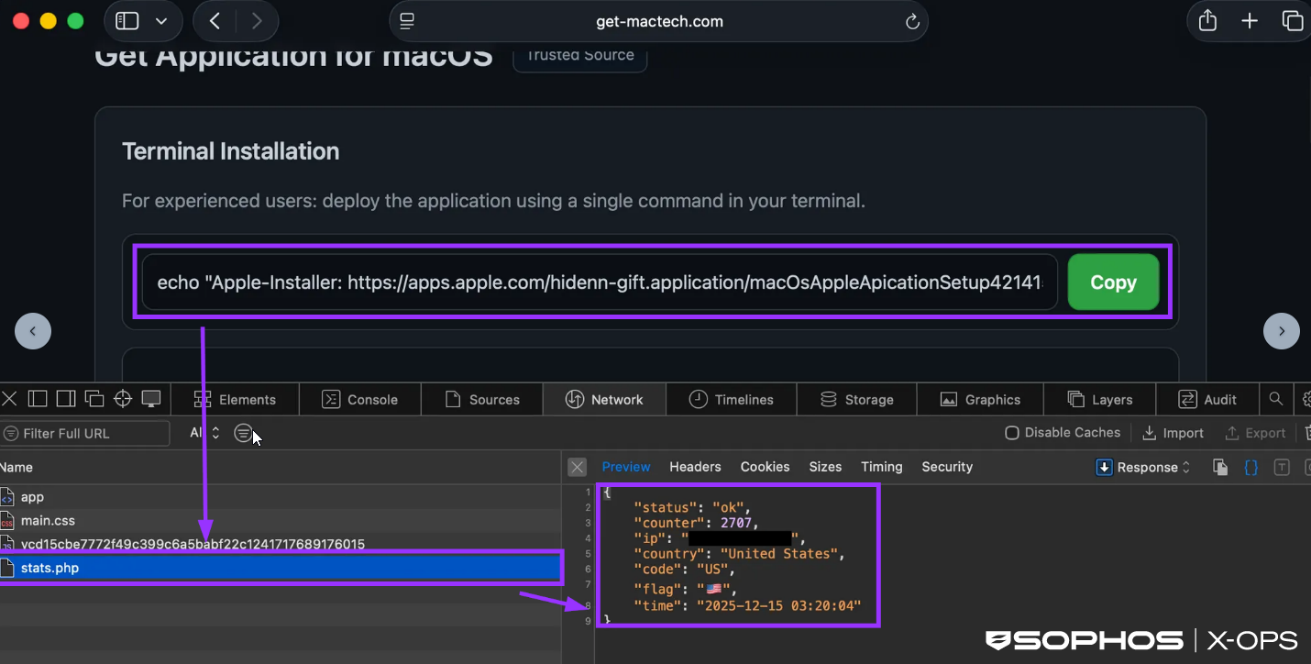Dock Web Inspector to the left side
Viewport: 1311px width, 664px height.
click(x=38, y=399)
